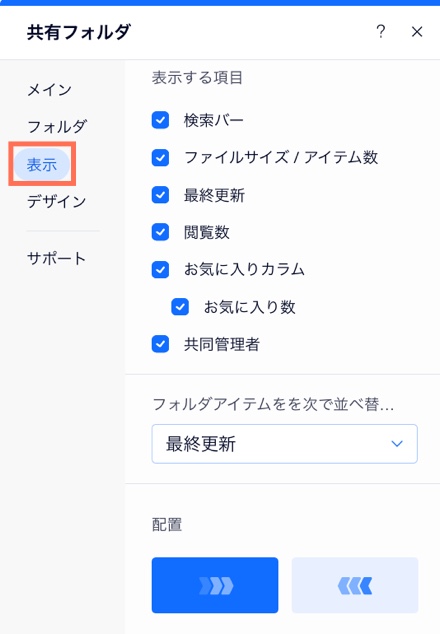
Task: Toggle the お気に入りカラム checkbox
Action: point(160,269)
